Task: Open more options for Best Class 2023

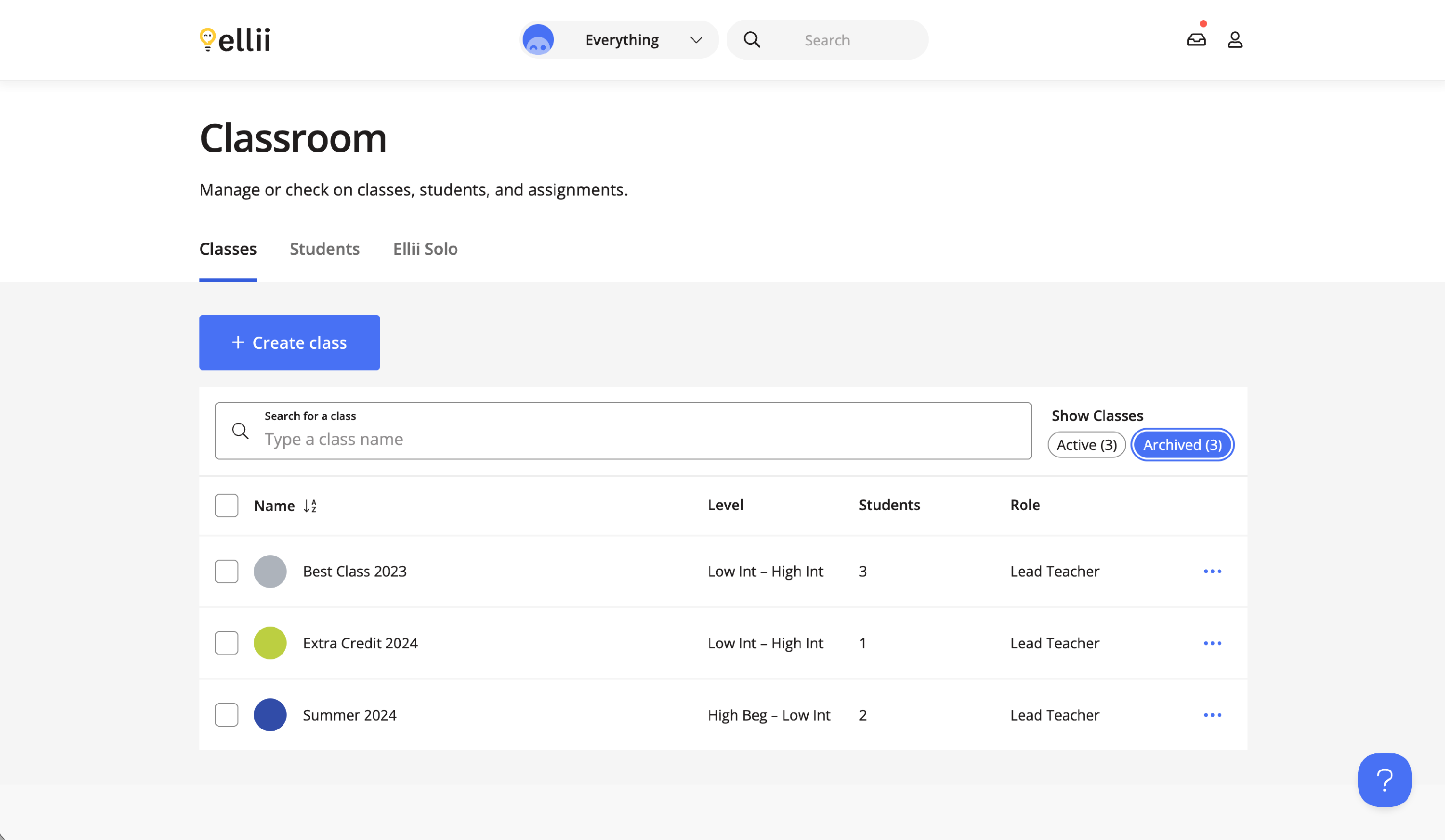Action: [x=1212, y=571]
